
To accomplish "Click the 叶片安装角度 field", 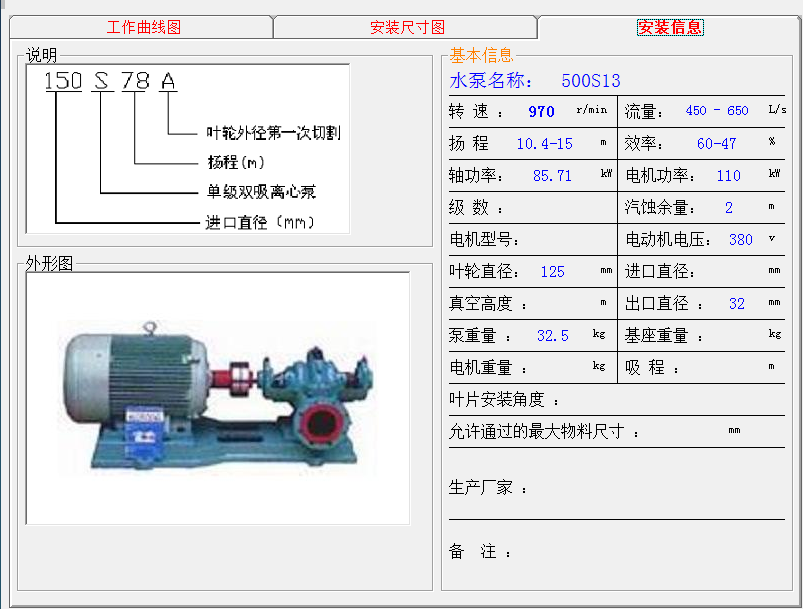I will click(x=617, y=400).
